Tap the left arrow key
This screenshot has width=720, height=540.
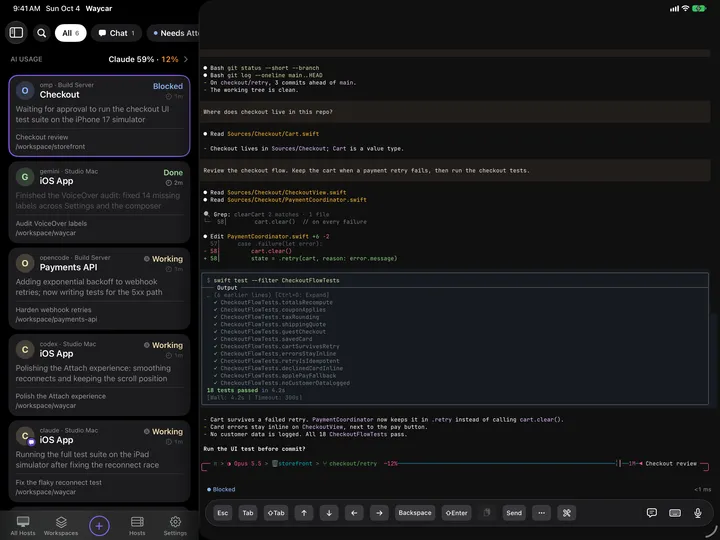tap(354, 513)
